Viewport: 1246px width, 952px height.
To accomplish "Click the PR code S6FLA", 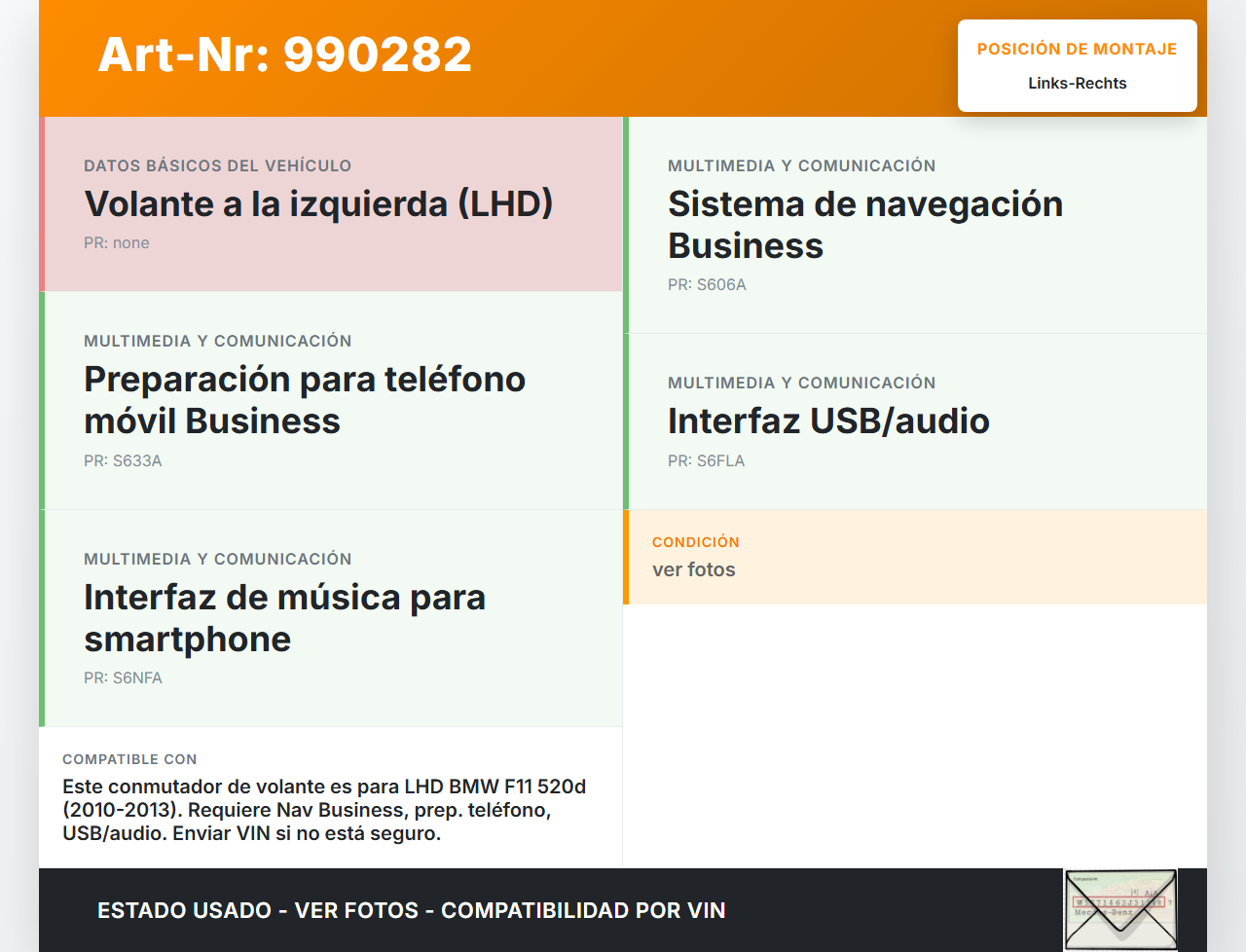I will coord(706,461).
